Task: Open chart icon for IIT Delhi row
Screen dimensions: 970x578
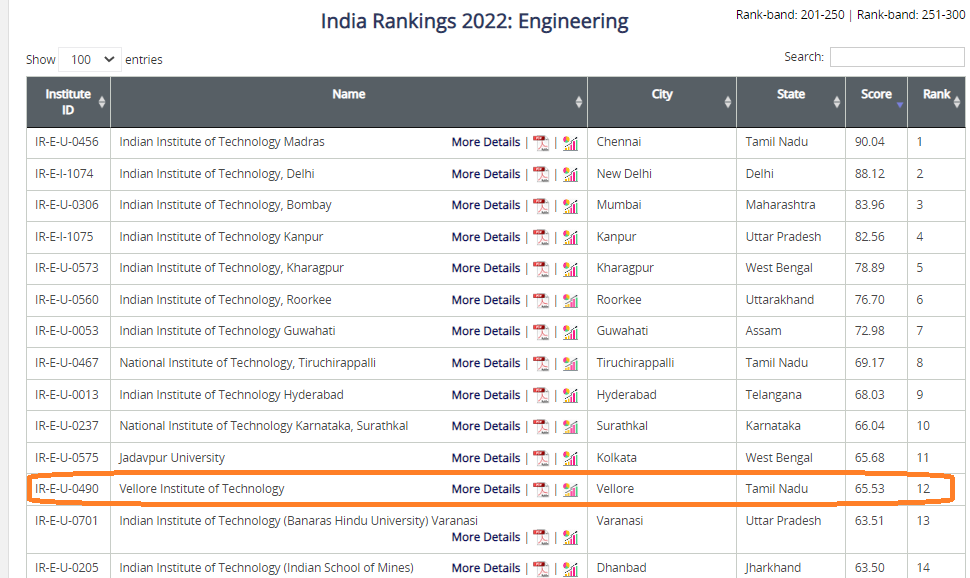Action: [570, 175]
